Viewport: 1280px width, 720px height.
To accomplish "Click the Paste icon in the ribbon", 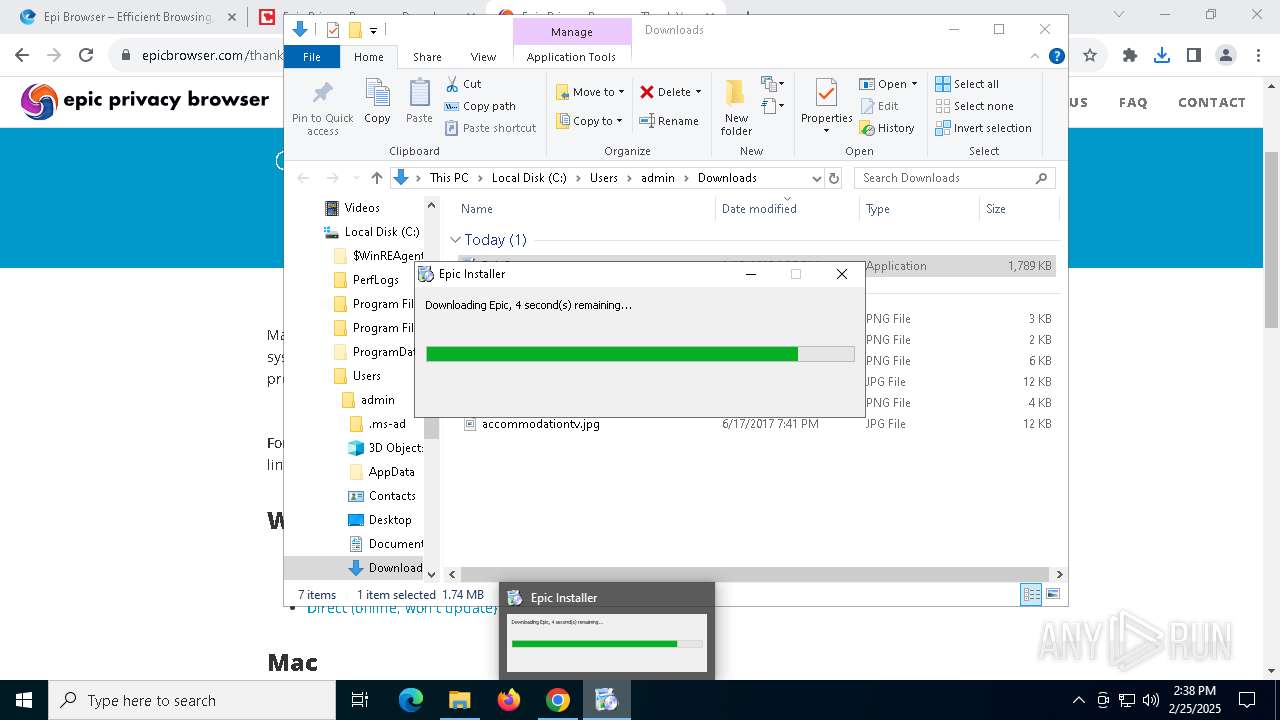I will [419, 102].
